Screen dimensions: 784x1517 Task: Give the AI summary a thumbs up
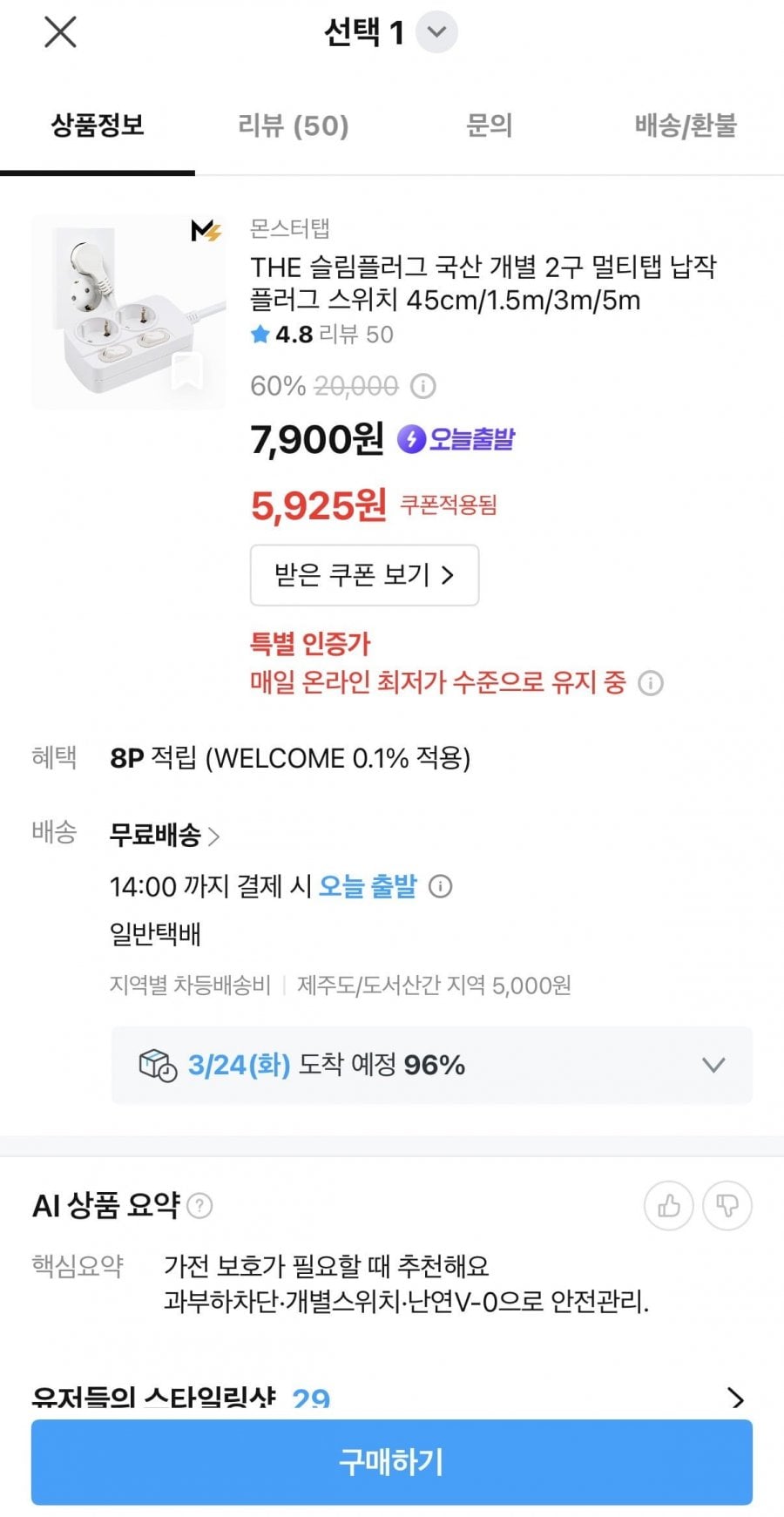tap(668, 1206)
